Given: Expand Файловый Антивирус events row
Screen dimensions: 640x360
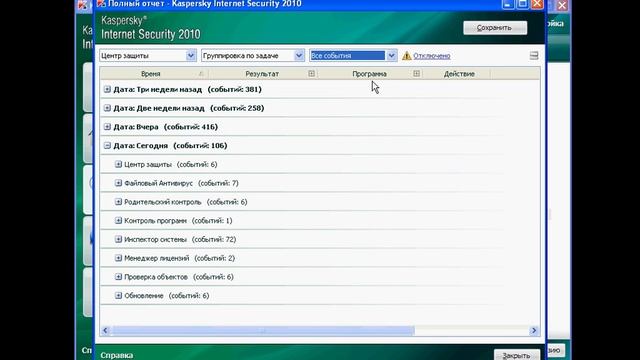Looking at the screenshot, I should (118, 183).
